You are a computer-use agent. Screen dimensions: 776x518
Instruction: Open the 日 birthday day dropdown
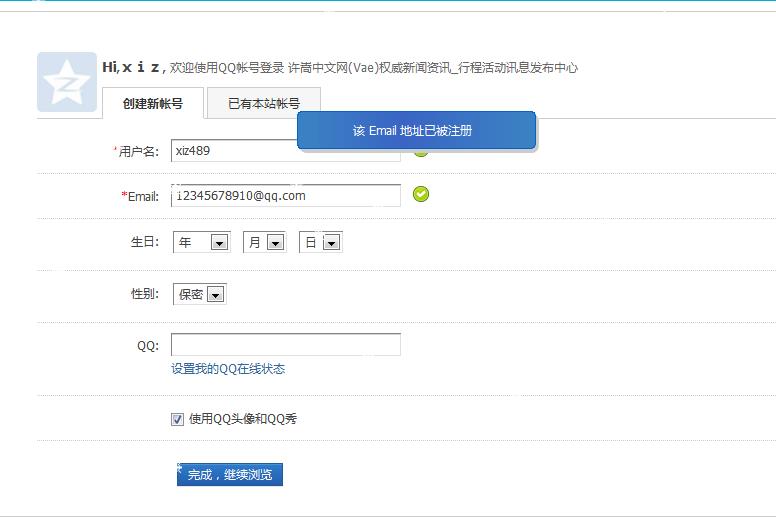(321, 242)
